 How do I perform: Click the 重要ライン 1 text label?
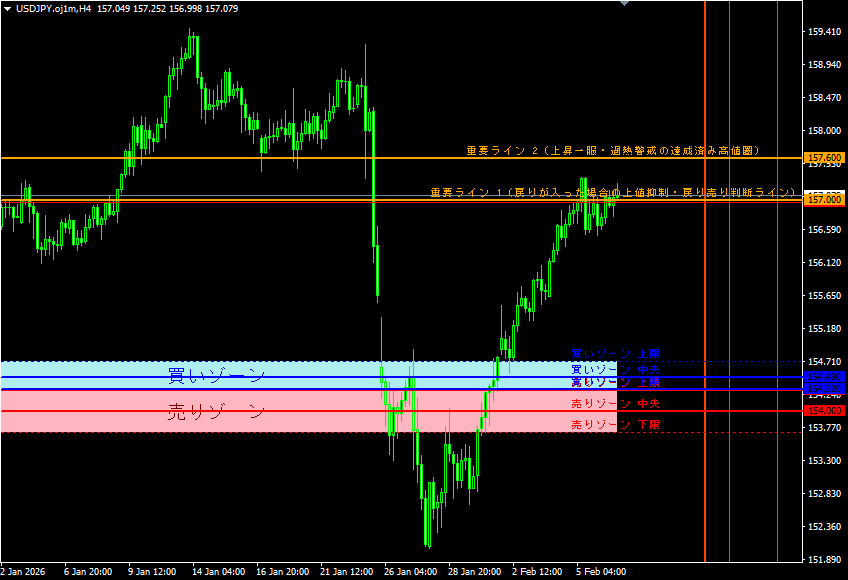pos(613,192)
